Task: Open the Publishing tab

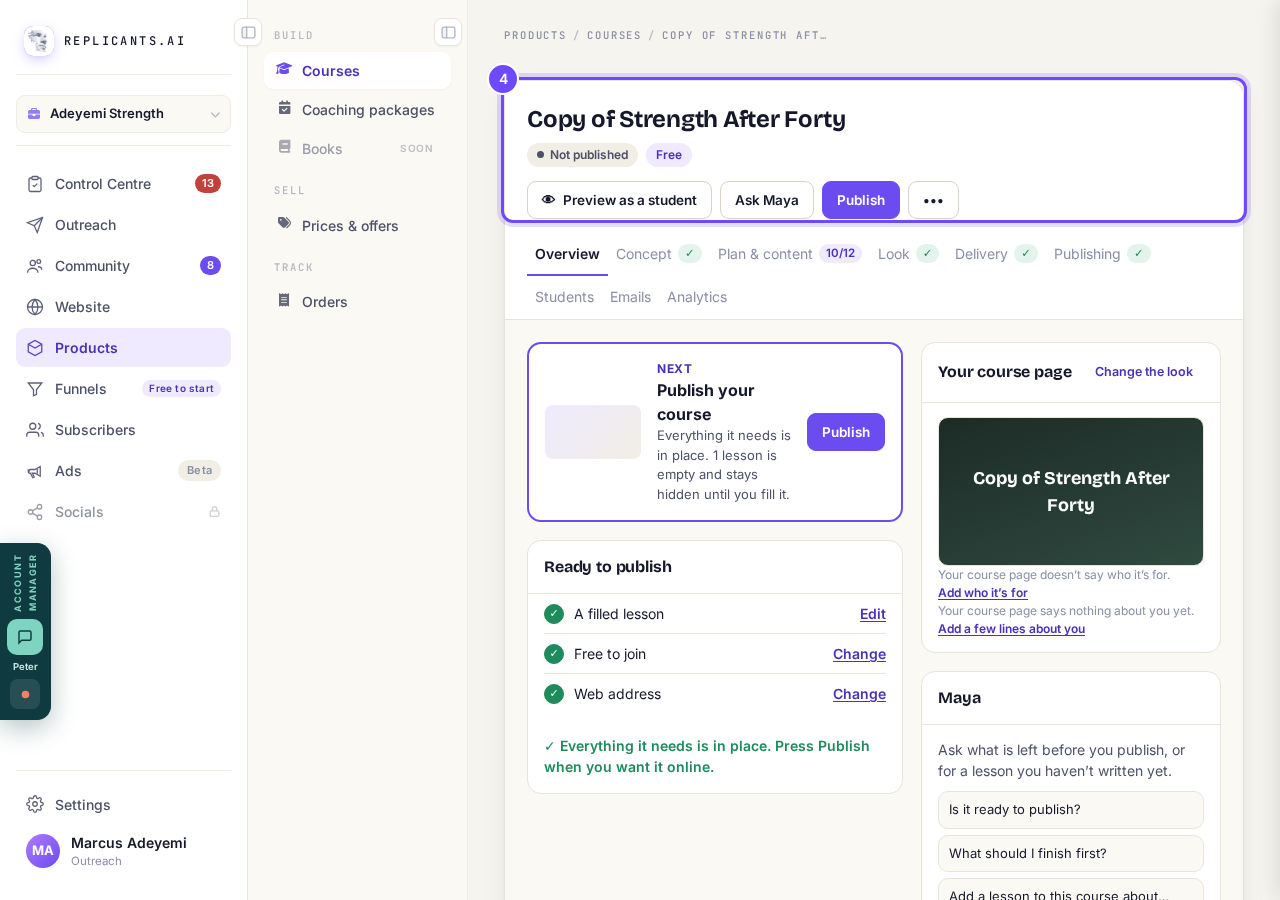Action: pos(1102,254)
